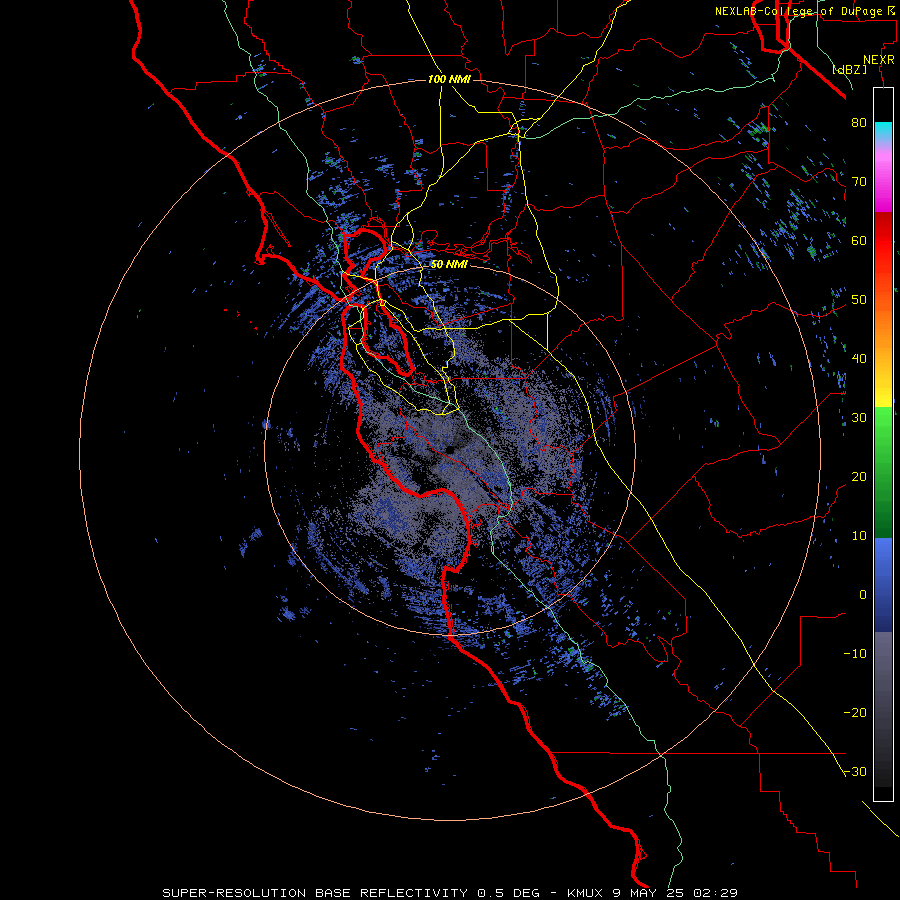Click the -10 value on the dBZ scale
900x900 pixels.
pyautogui.click(x=855, y=654)
